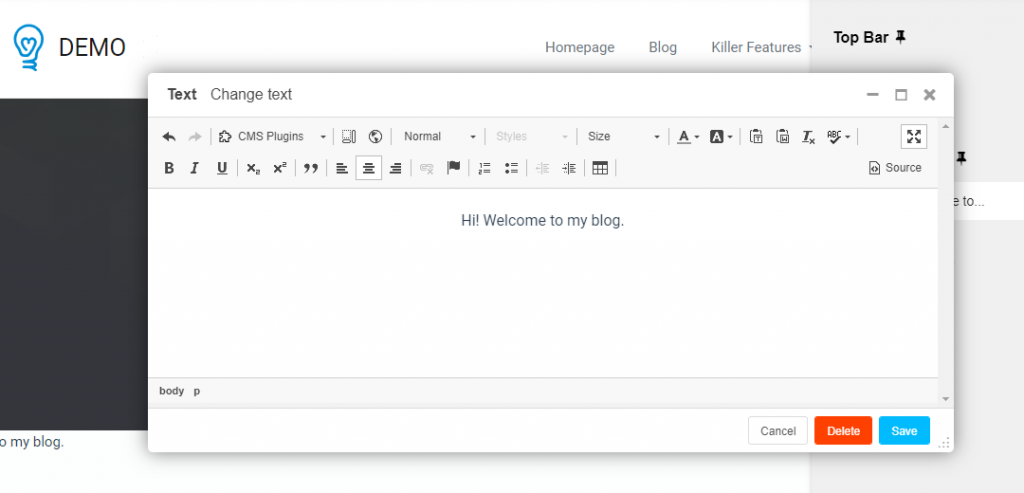This screenshot has height=493, width=1024.
Task: Insert a numbered list
Action: click(485, 168)
